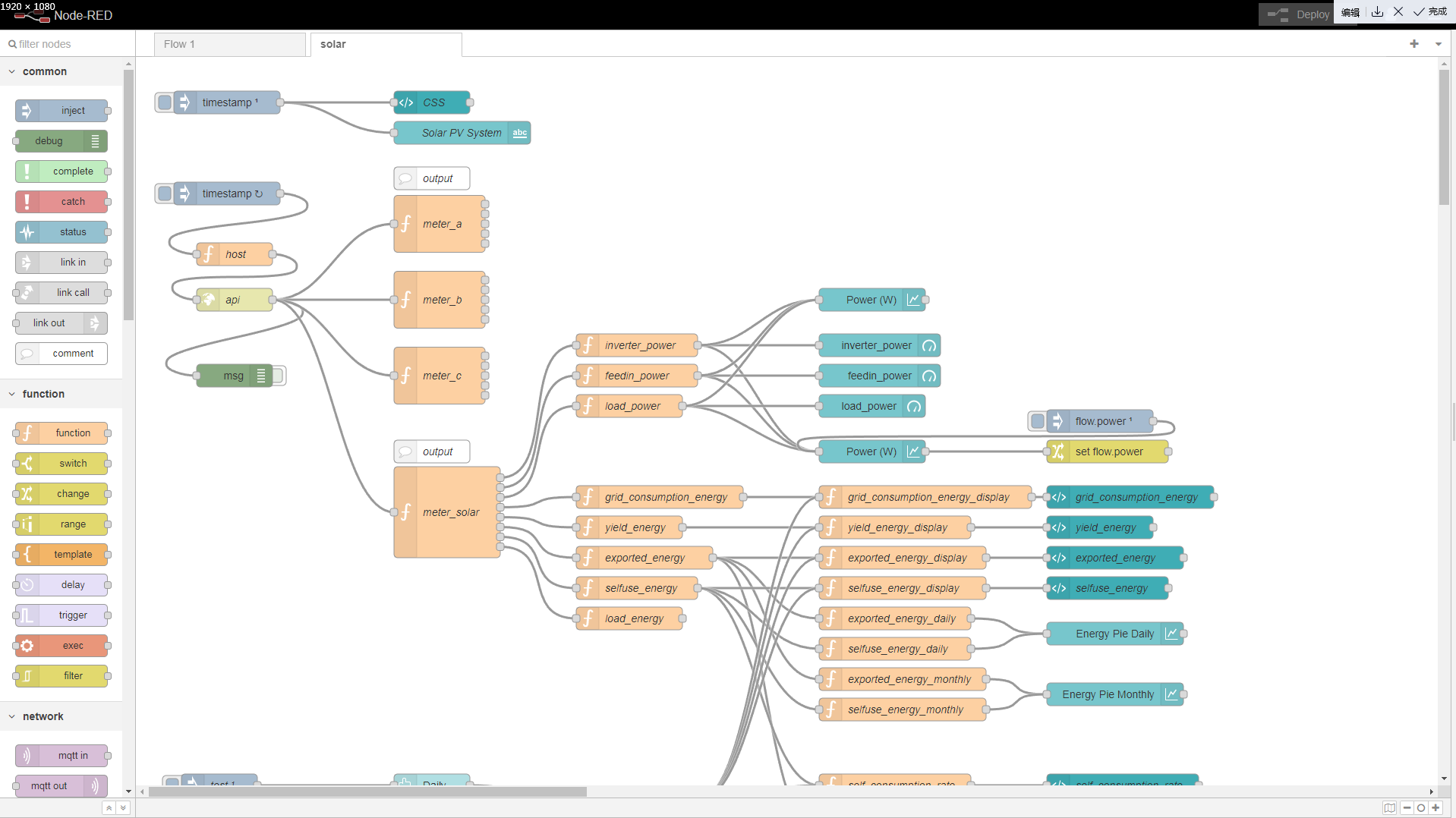Select the solar tab
The width and height of the screenshot is (1456, 818).
[x=386, y=44]
